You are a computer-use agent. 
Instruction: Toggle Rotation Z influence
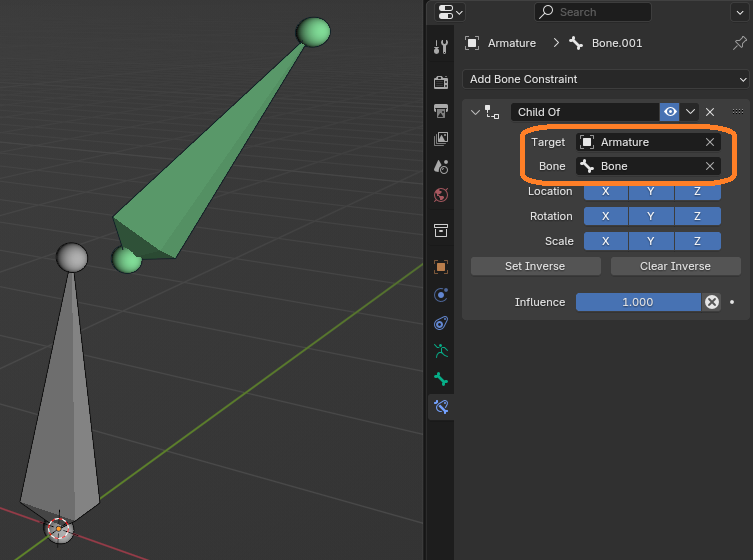pos(697,216)
